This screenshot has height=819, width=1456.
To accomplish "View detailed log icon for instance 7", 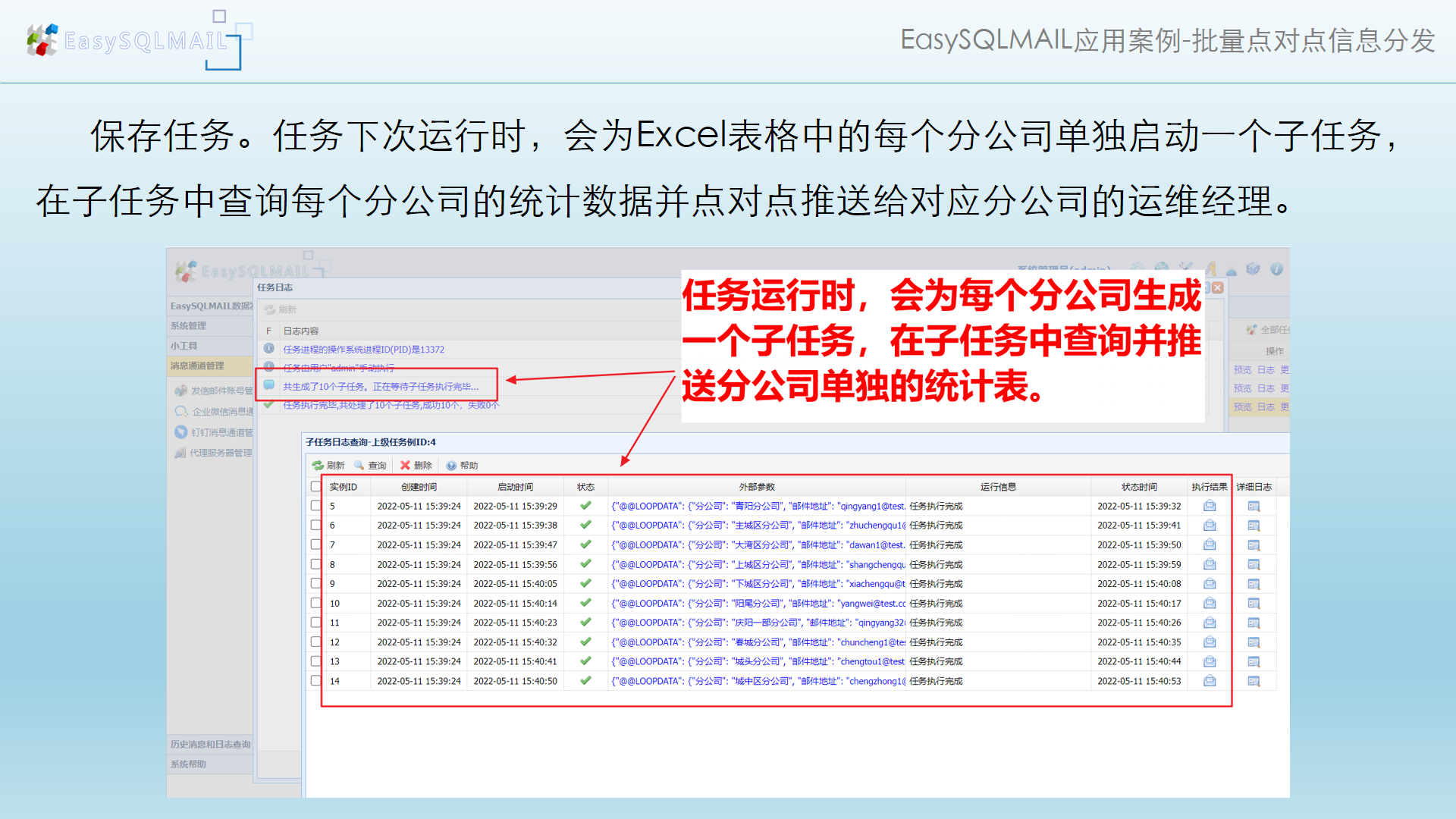I will 1254,544.
